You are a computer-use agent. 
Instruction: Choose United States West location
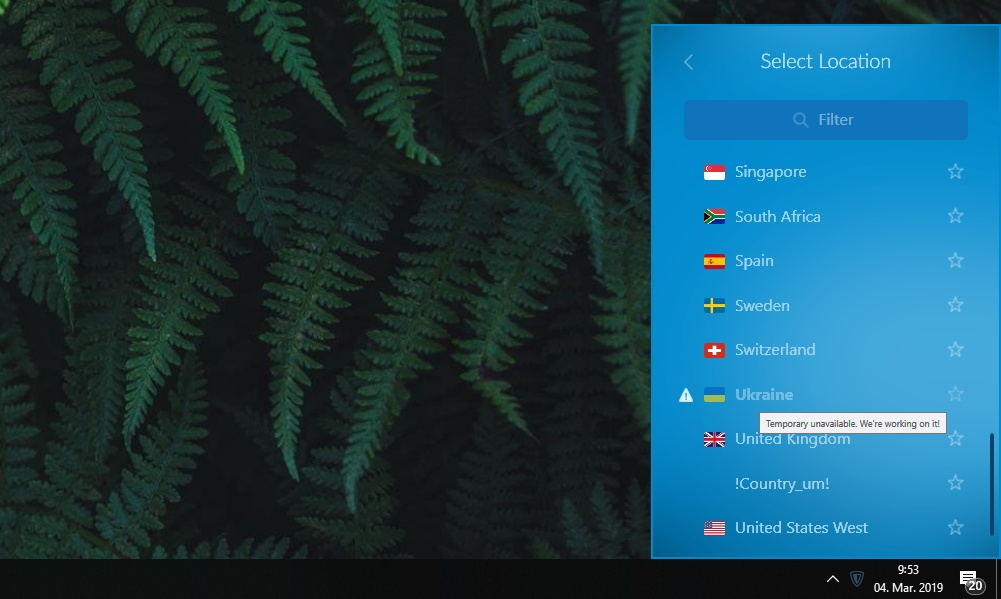[x=801, y=528]
